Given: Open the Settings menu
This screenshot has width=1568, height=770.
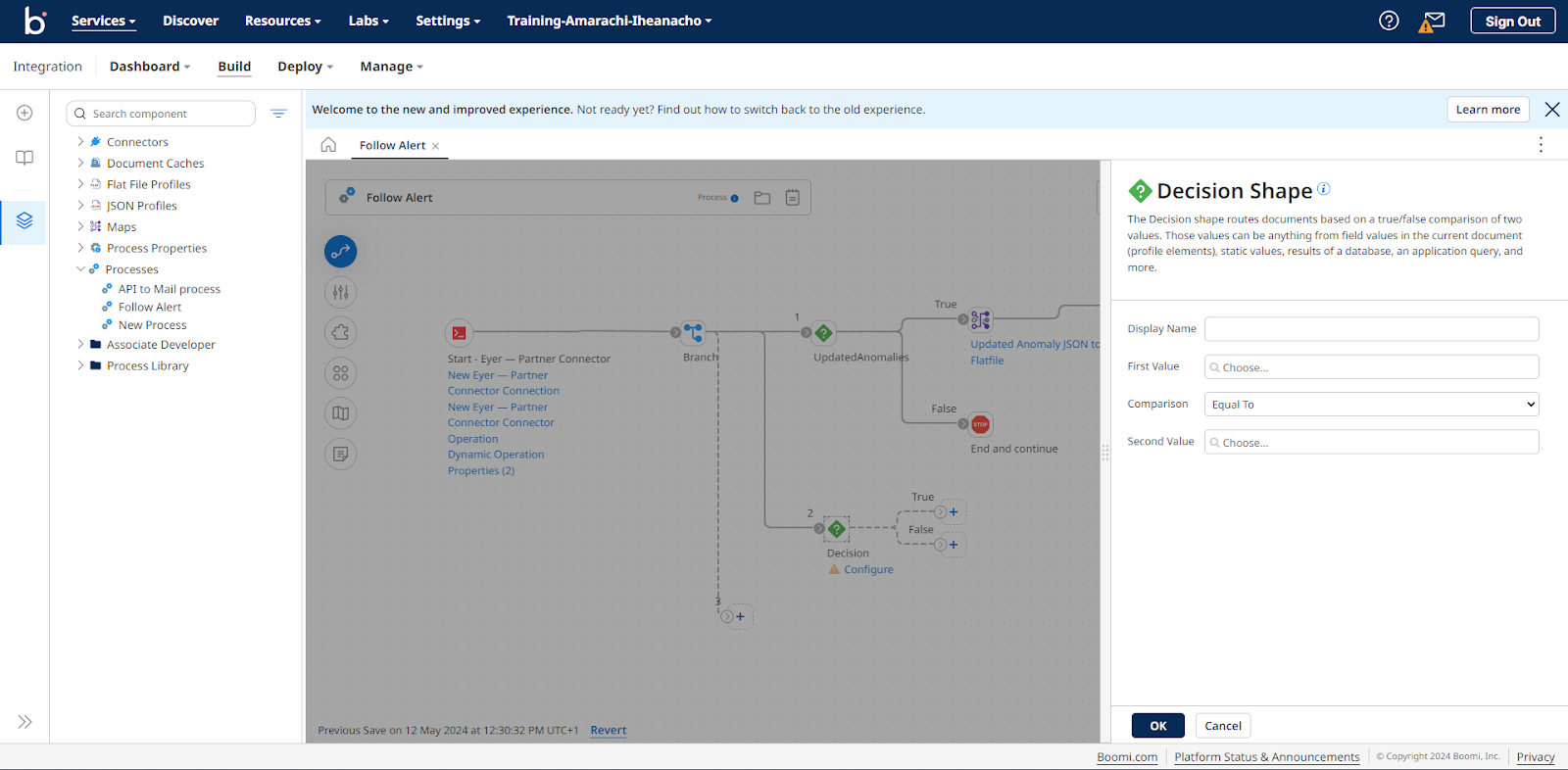Looking at the screenshot, I should 448,21.
